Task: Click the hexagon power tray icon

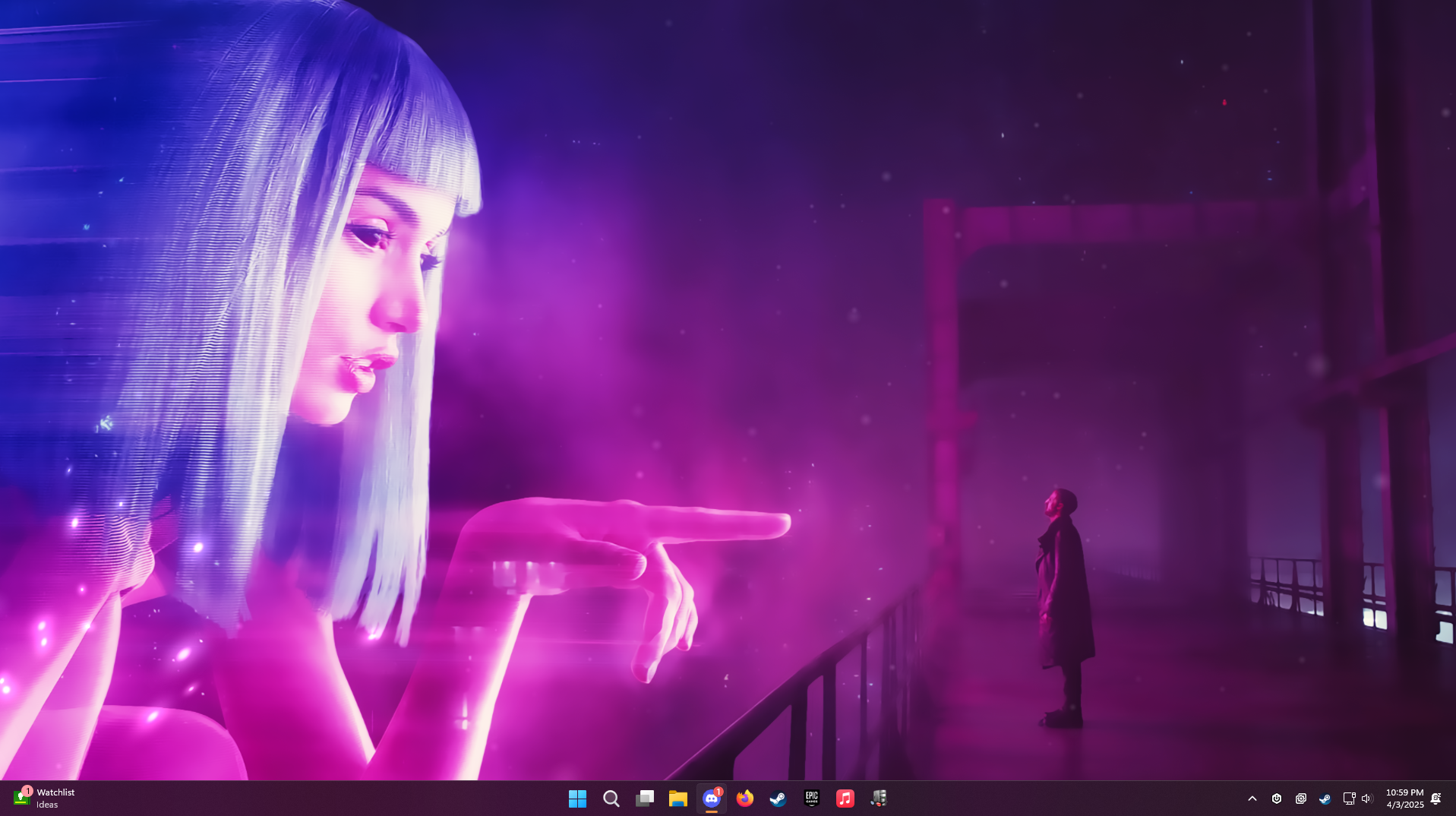Action: click(1277, 799)
